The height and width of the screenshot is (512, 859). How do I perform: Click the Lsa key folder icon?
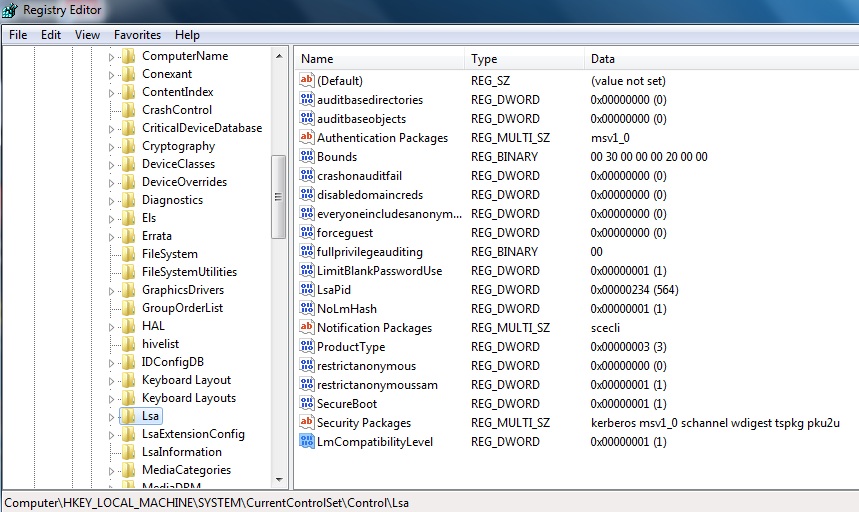coord(128,416)
